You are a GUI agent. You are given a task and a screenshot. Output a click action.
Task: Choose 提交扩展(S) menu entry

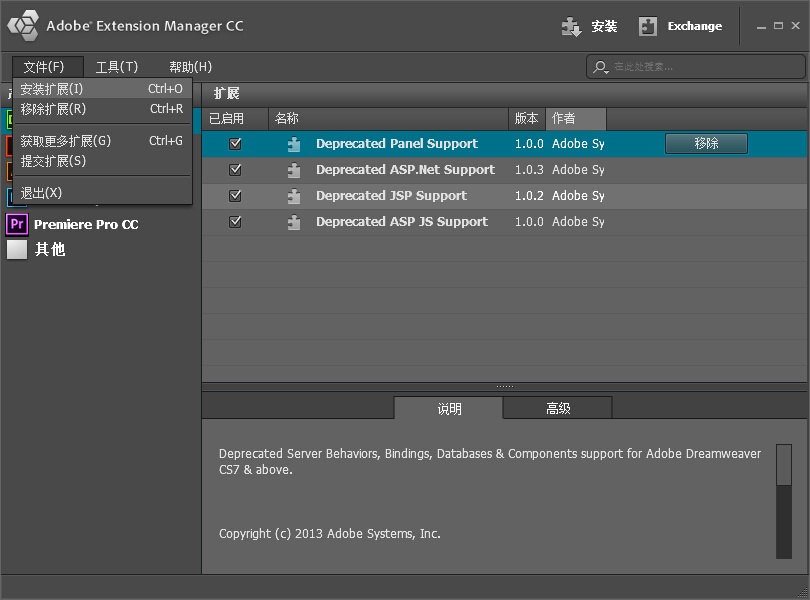(x=102, y=161)
